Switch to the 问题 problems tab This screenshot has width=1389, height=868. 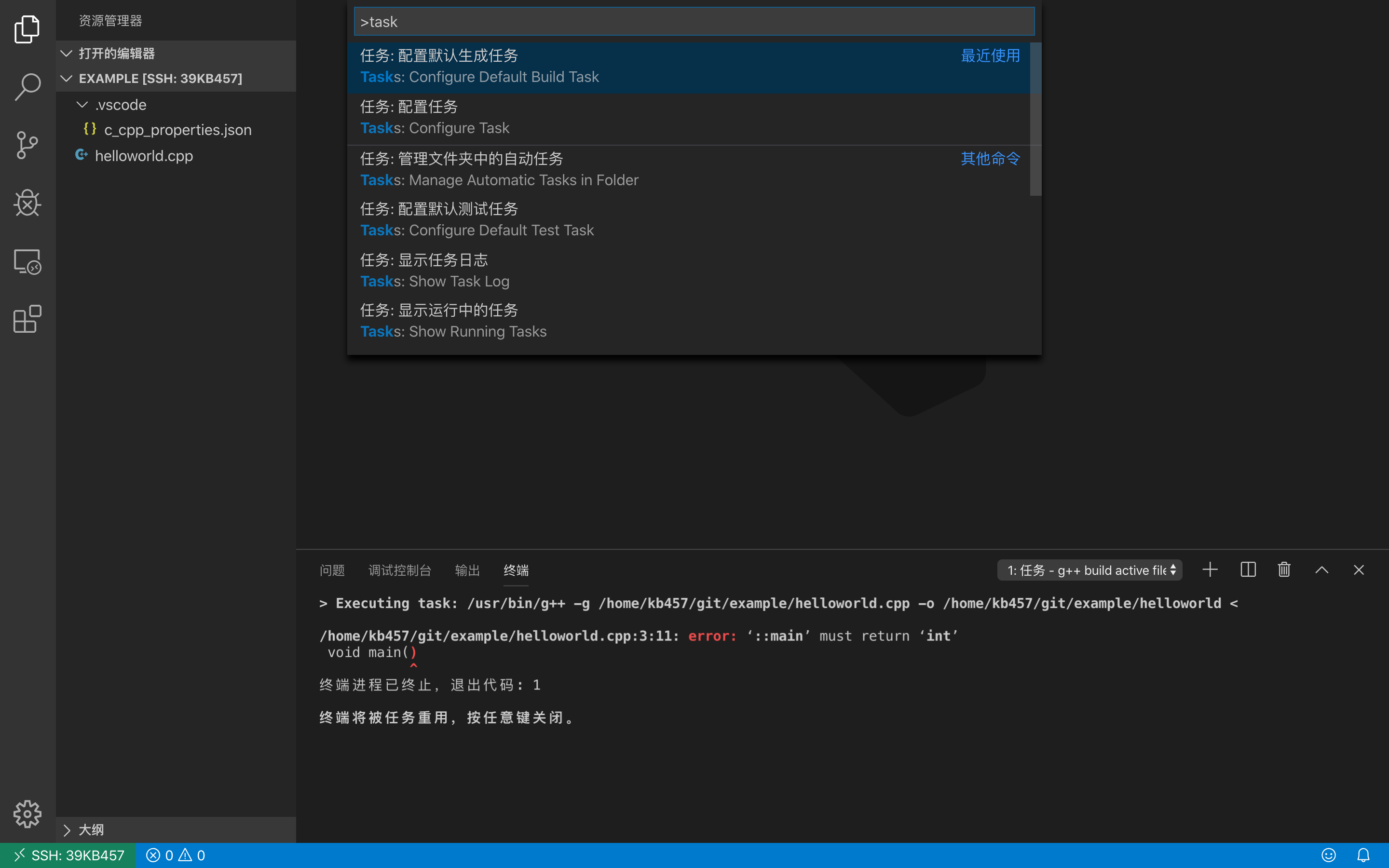pos(332,570)
